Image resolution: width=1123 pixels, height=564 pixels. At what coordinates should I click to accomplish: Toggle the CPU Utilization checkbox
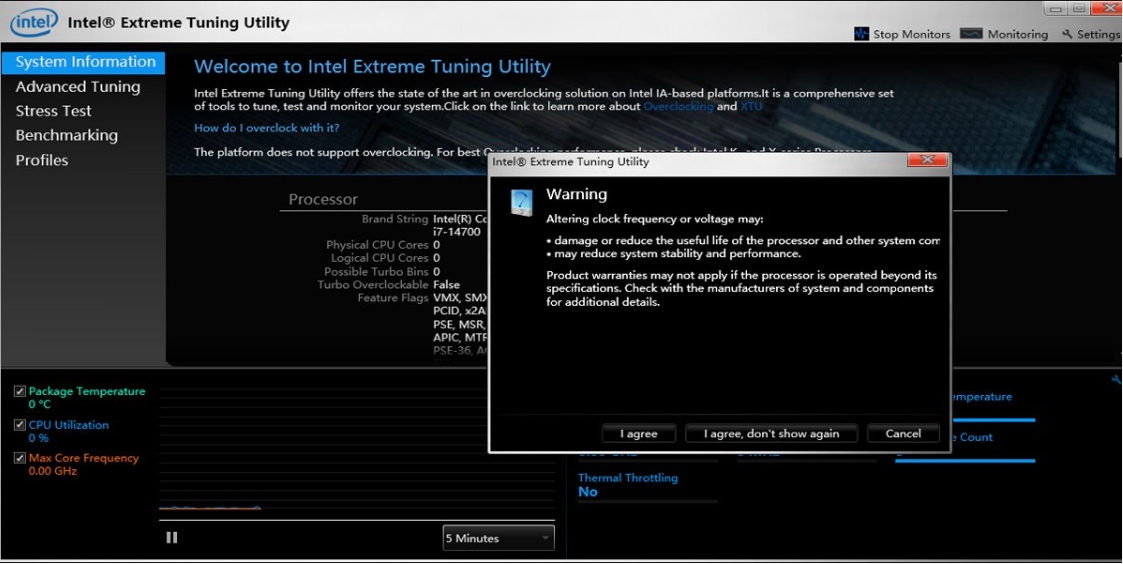point(20,425)
